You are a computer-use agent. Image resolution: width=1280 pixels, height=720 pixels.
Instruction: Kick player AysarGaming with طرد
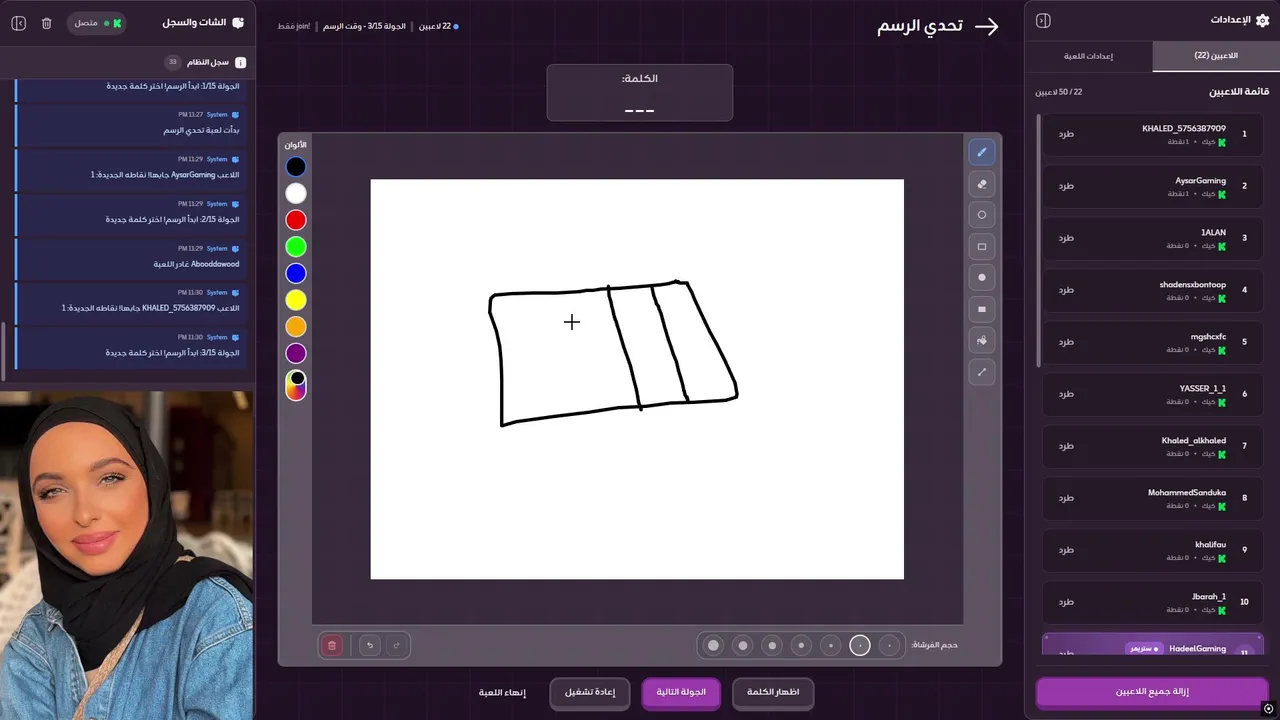[x=1066, y=186]
